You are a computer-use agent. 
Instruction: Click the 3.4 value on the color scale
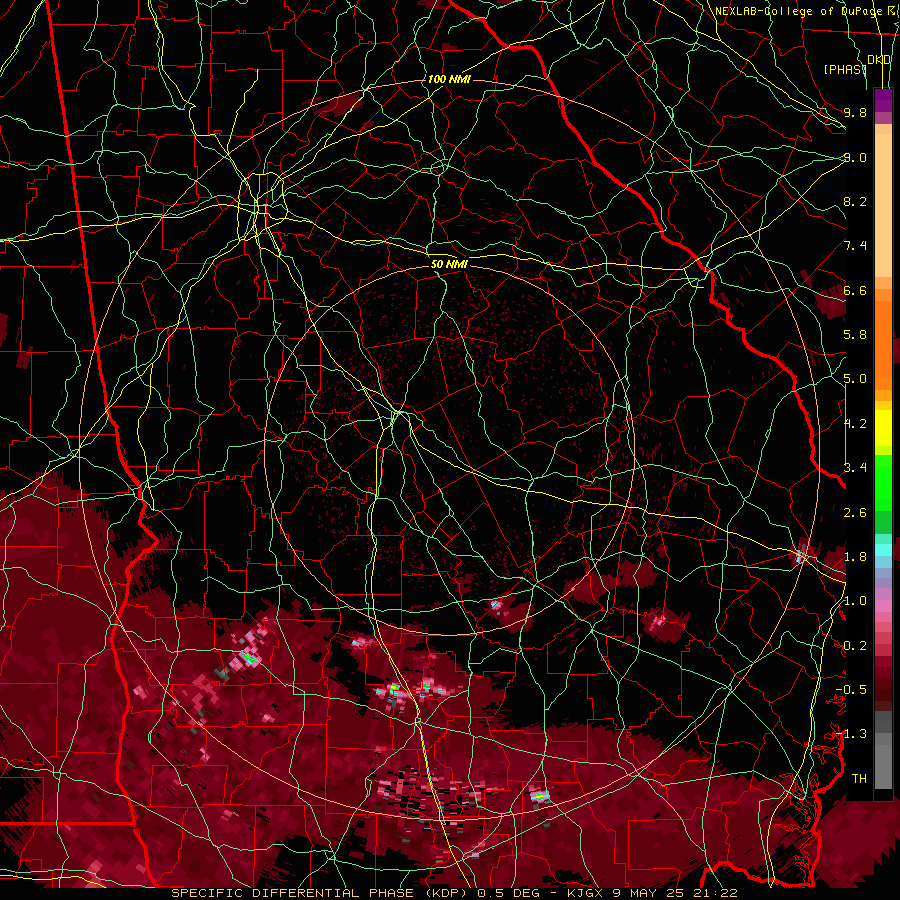click(855, 468)
